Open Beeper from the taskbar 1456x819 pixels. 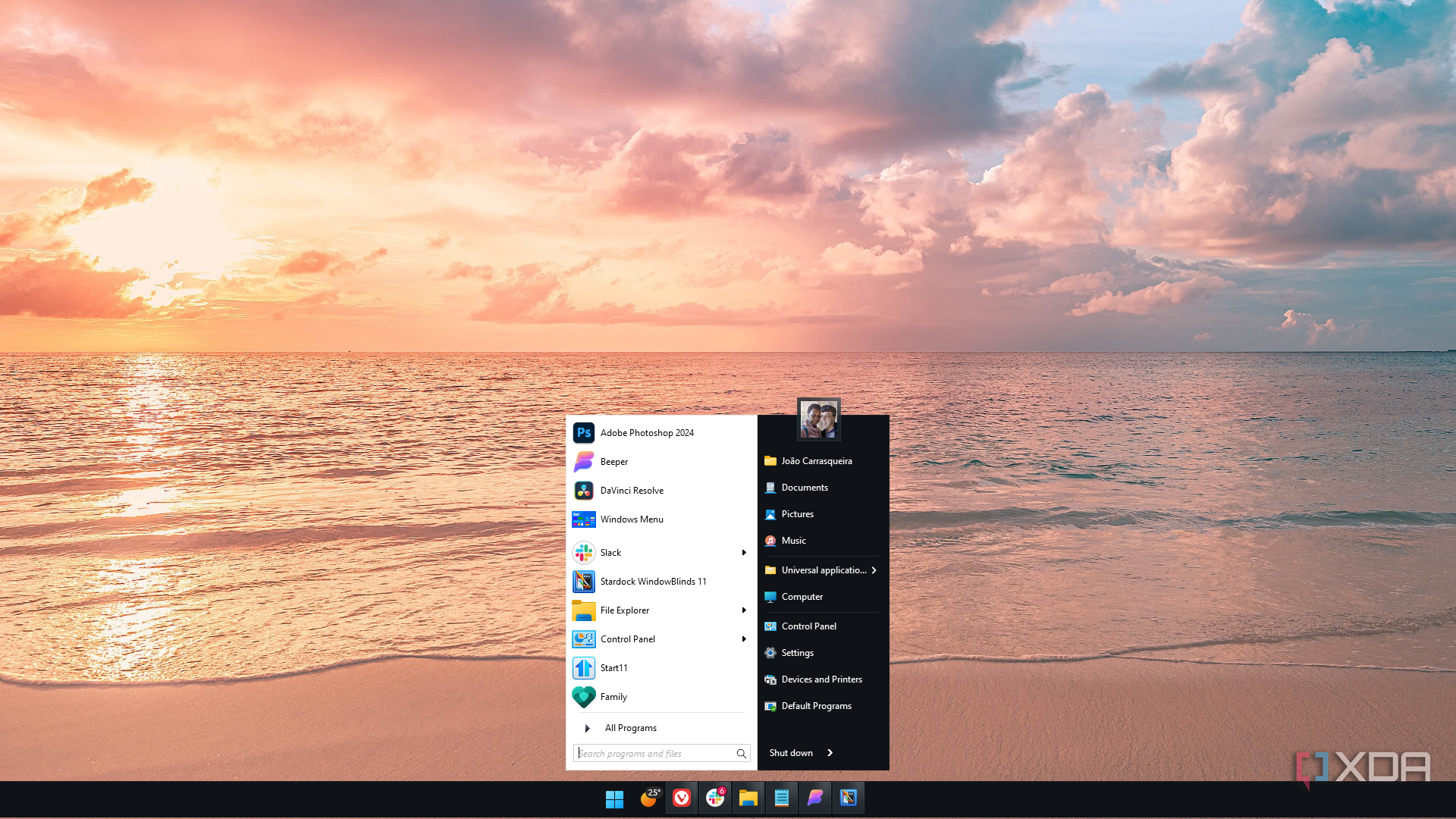coord(814,798)
